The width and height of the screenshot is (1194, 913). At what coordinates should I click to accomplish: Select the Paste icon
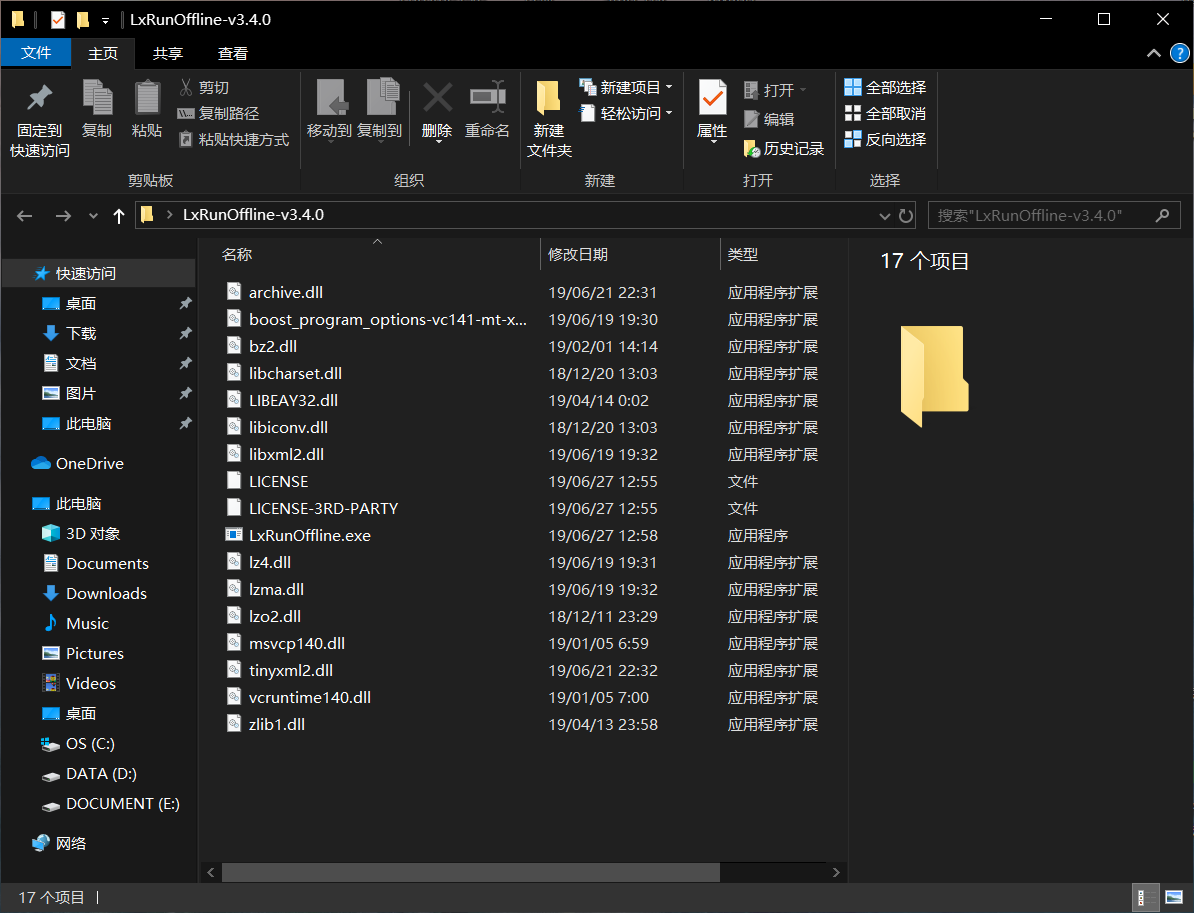click(147, 110)
